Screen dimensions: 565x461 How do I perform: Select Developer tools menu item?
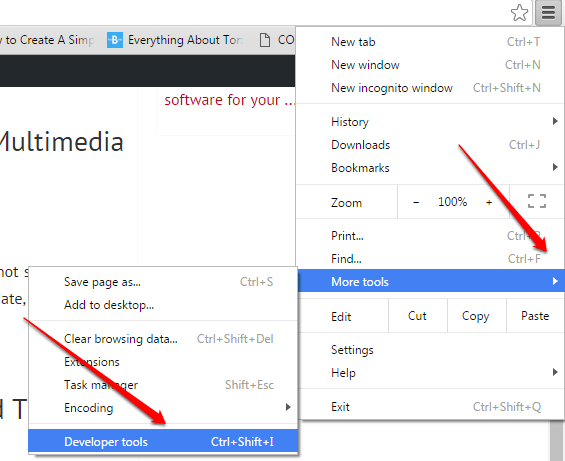point(163,441)
